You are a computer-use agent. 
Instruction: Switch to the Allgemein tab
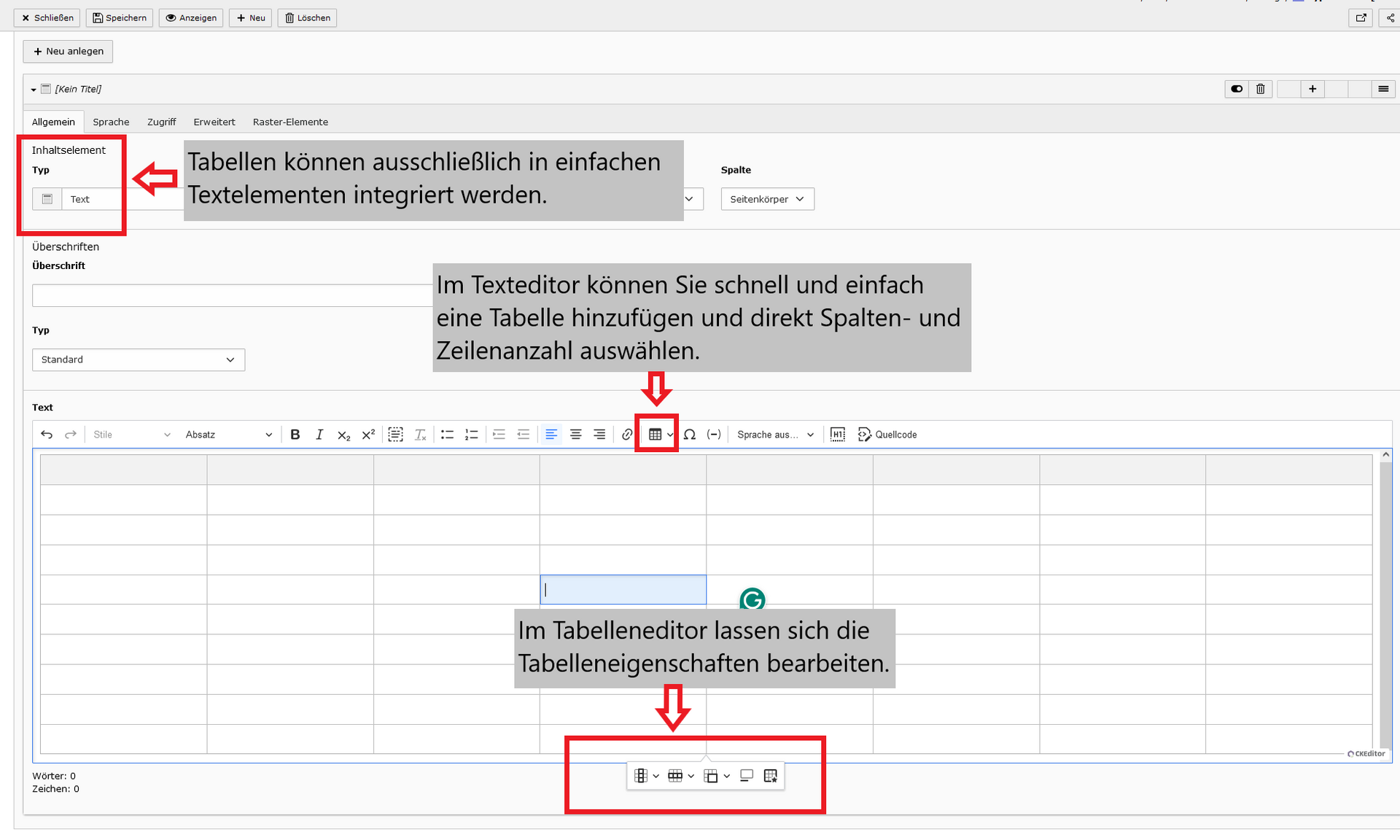pyautogui.click(x=53, y=122)
